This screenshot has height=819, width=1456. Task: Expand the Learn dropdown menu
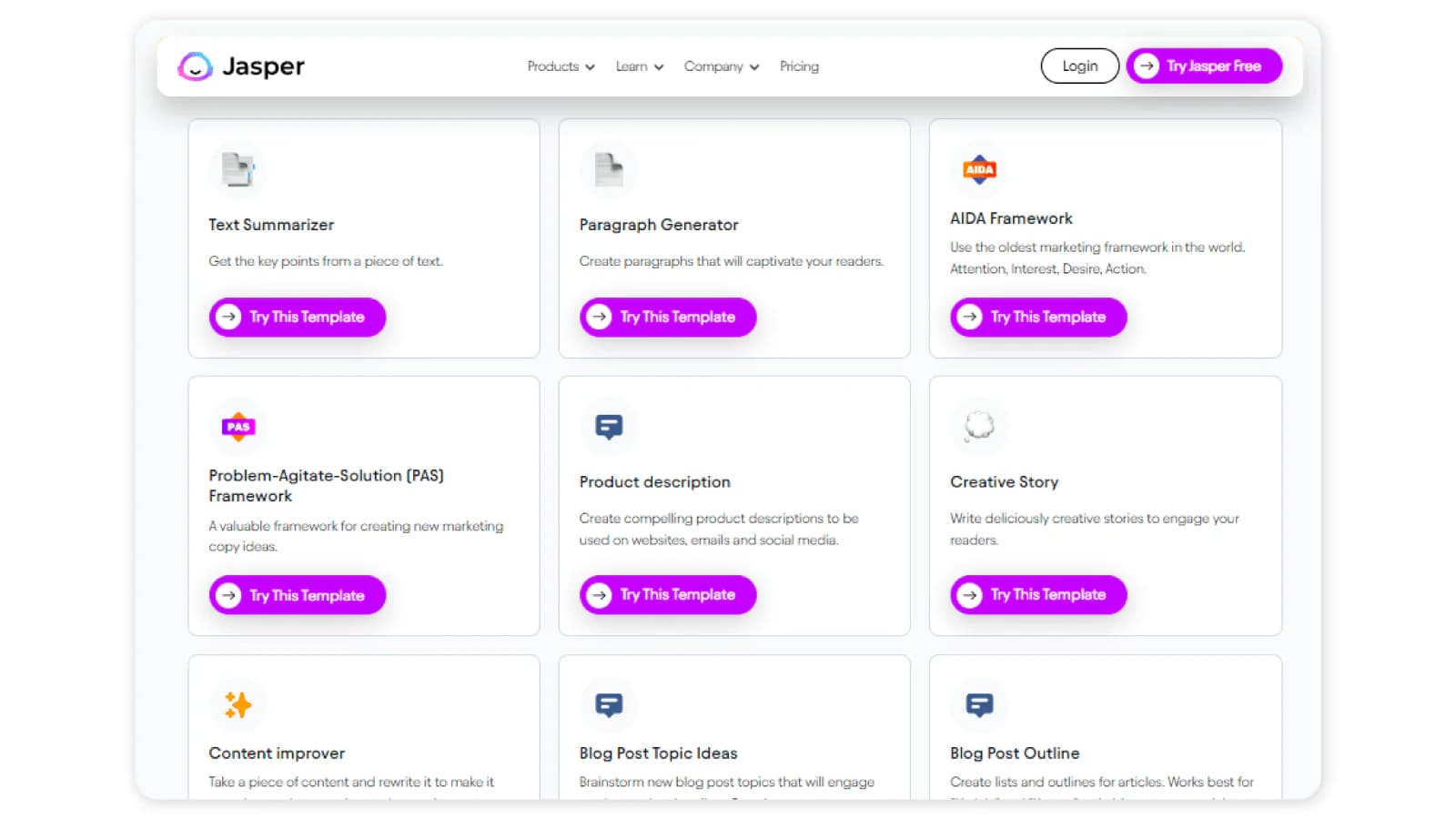pyautogui.click(x=640, y=66)
